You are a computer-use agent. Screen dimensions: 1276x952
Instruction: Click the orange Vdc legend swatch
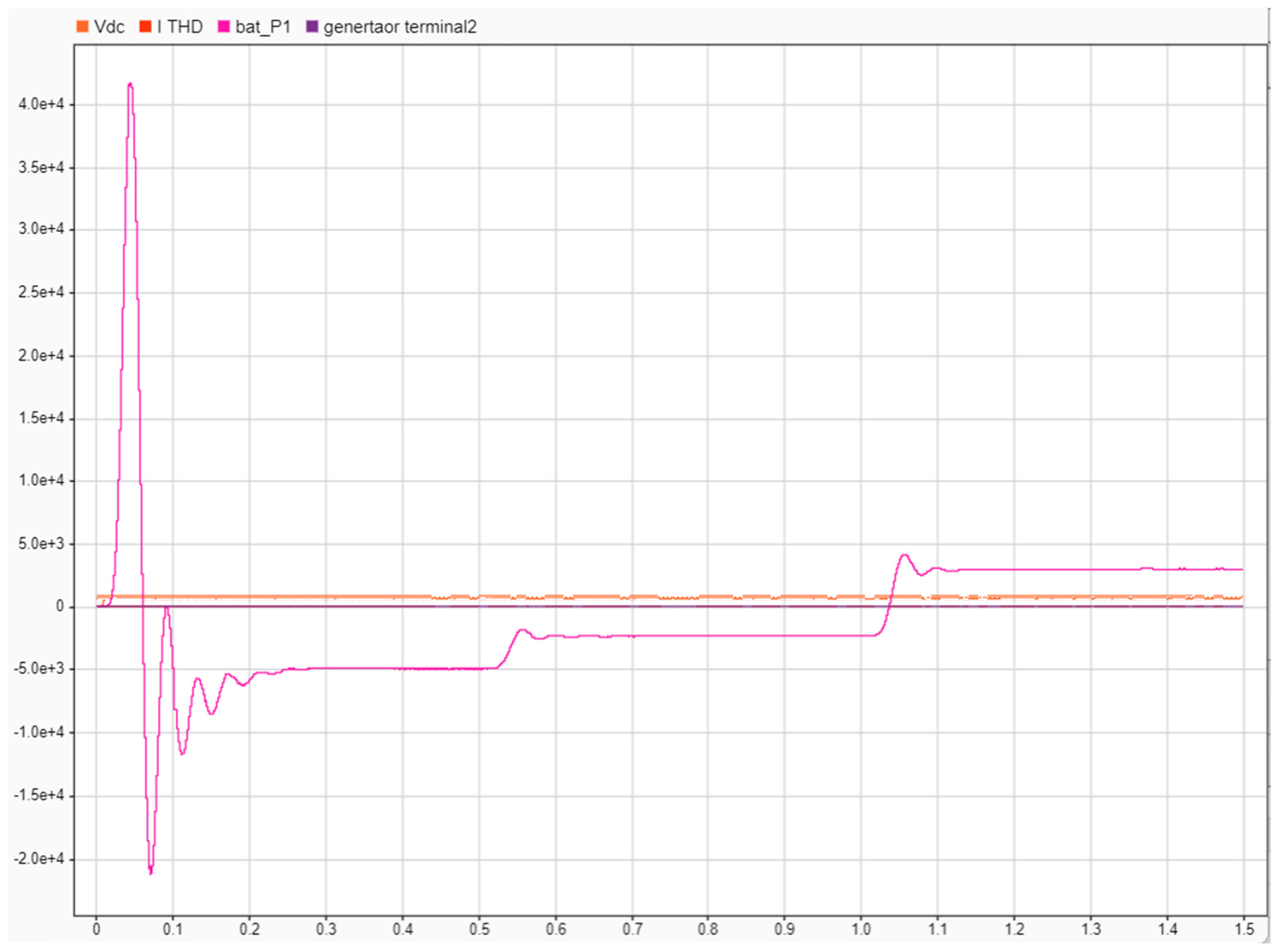(83, 27)
